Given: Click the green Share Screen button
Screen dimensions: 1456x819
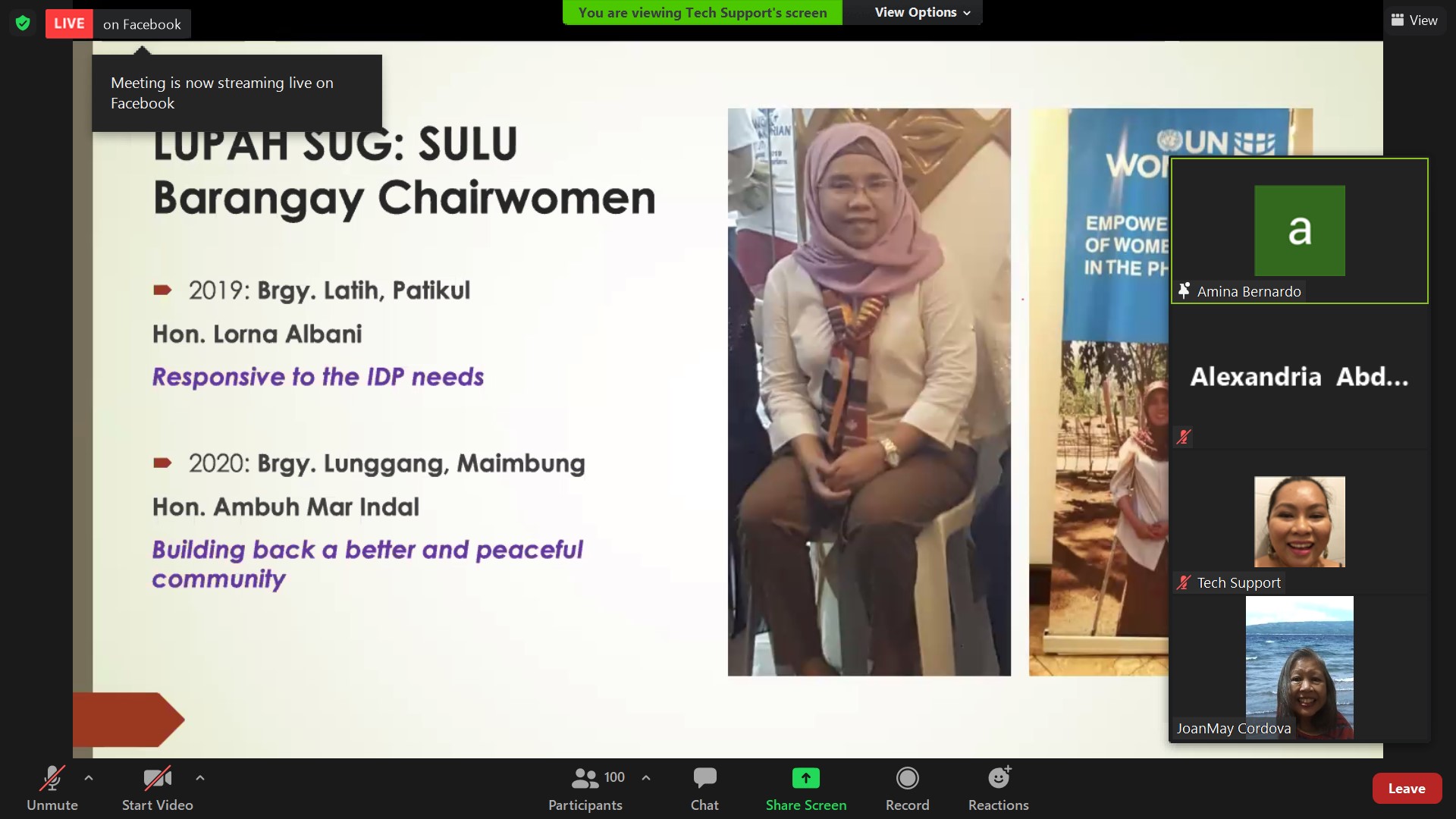Looking at the screenshot, I should [805, 789].
